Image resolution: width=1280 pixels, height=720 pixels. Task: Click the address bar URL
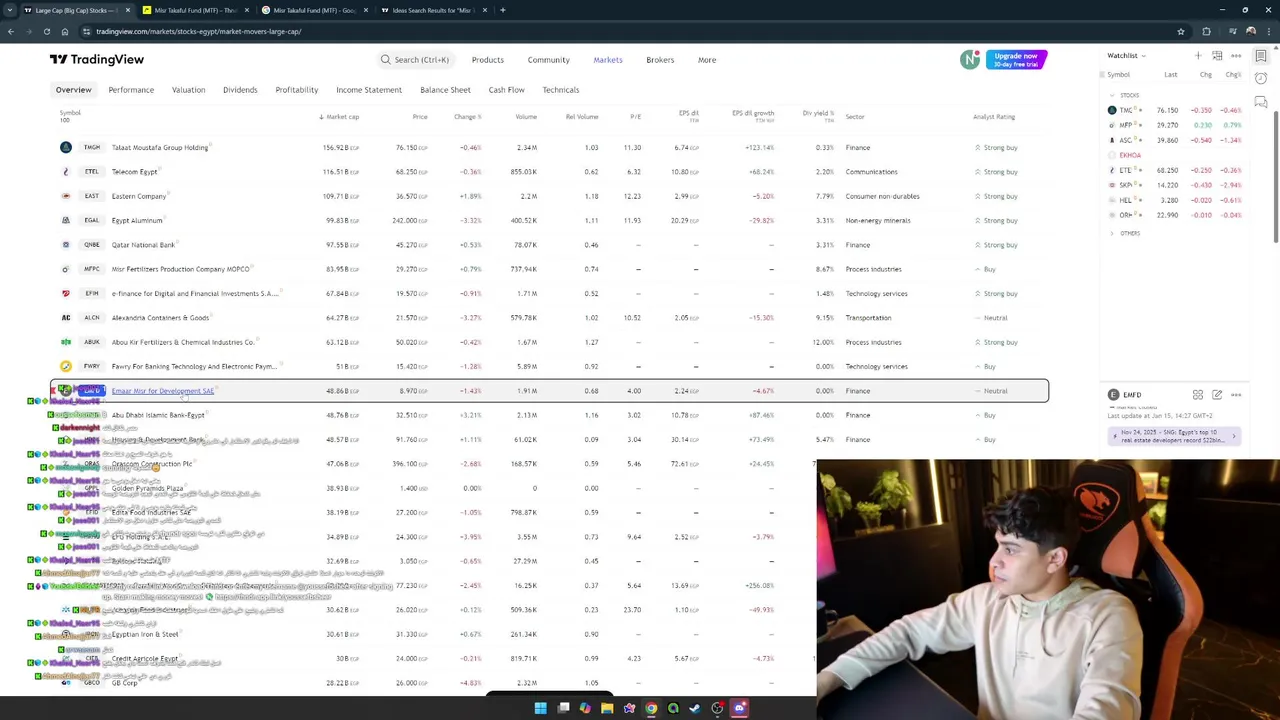point(198,31)
